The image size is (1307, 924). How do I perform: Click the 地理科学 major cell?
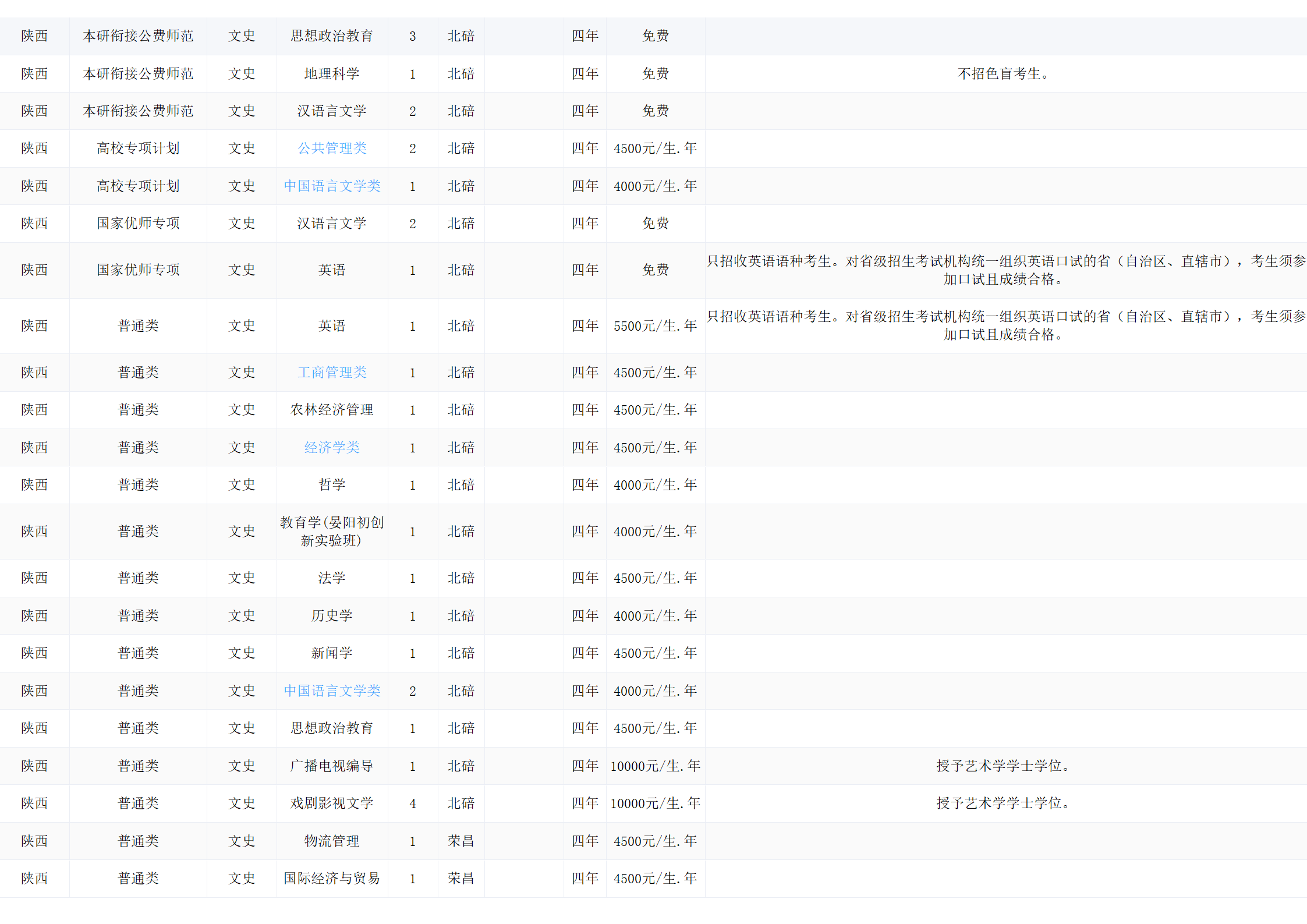point(332,74)
